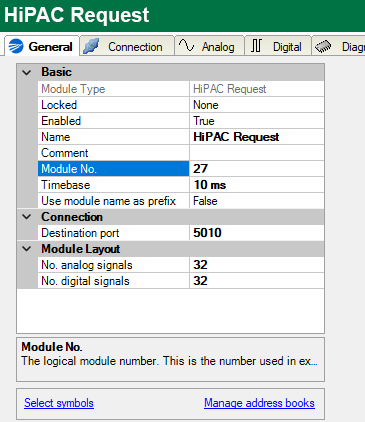
Task: Select the highlighted Module No. label
Action: [x=113, y=169]
